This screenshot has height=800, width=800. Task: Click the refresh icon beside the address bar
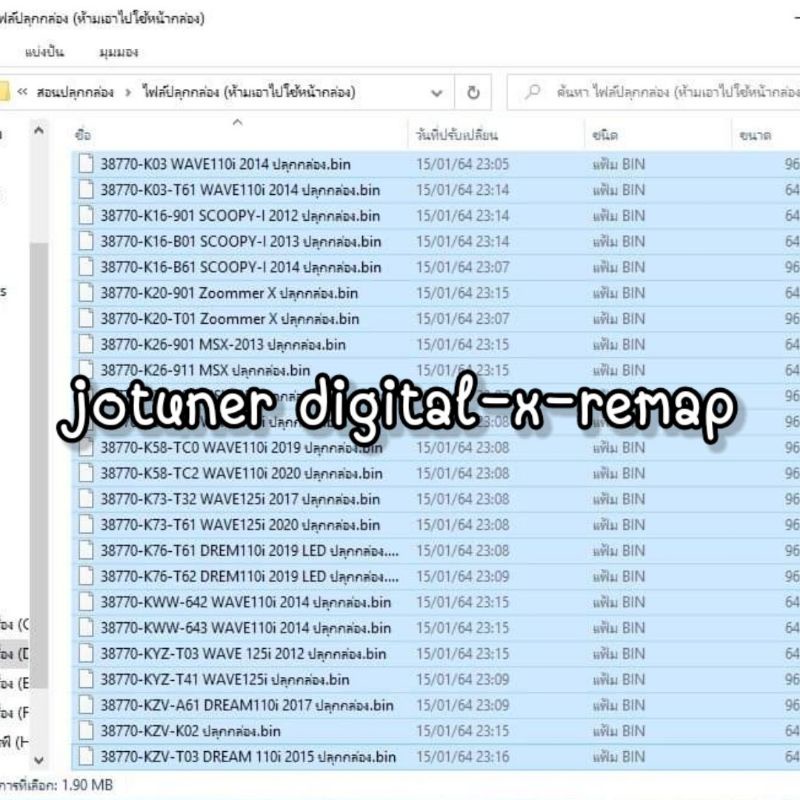[473, 92]
